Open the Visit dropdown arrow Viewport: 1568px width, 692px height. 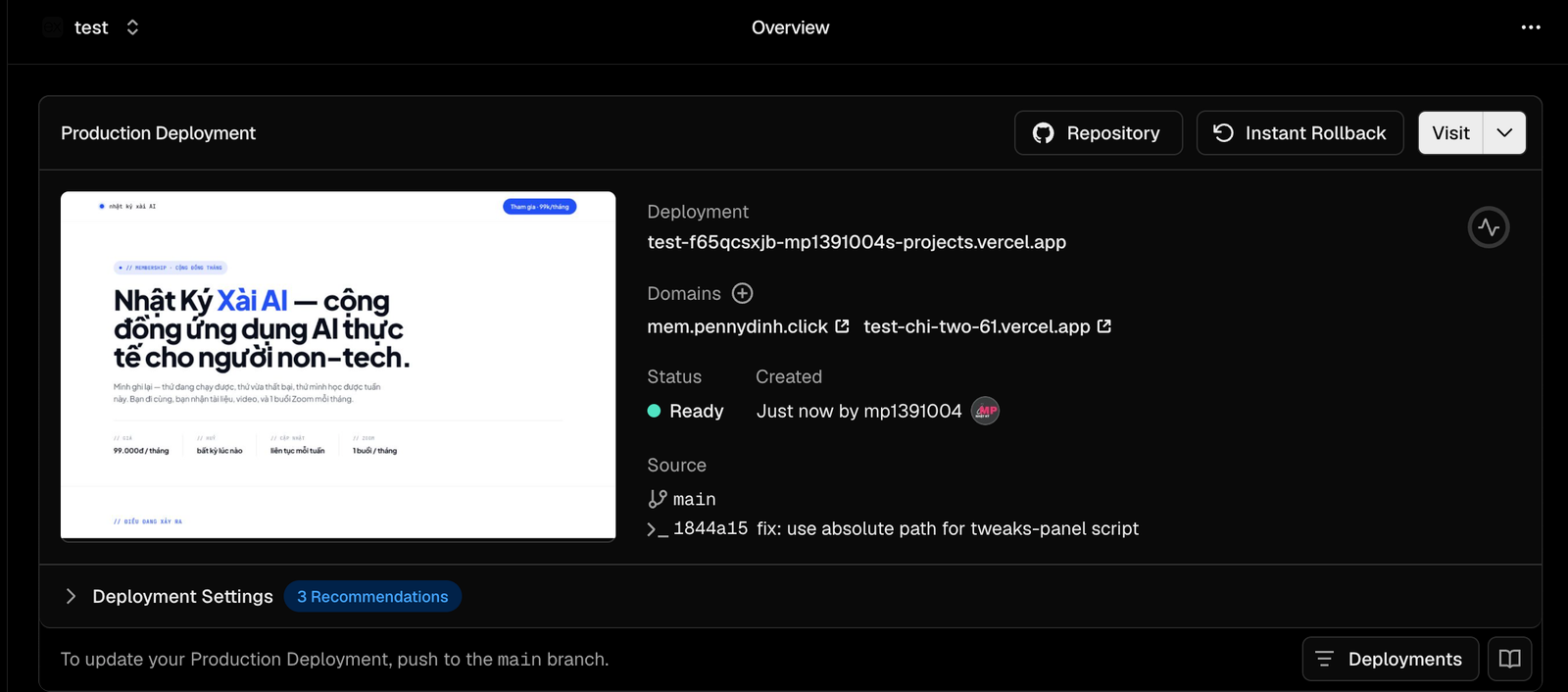[1504, 133]
